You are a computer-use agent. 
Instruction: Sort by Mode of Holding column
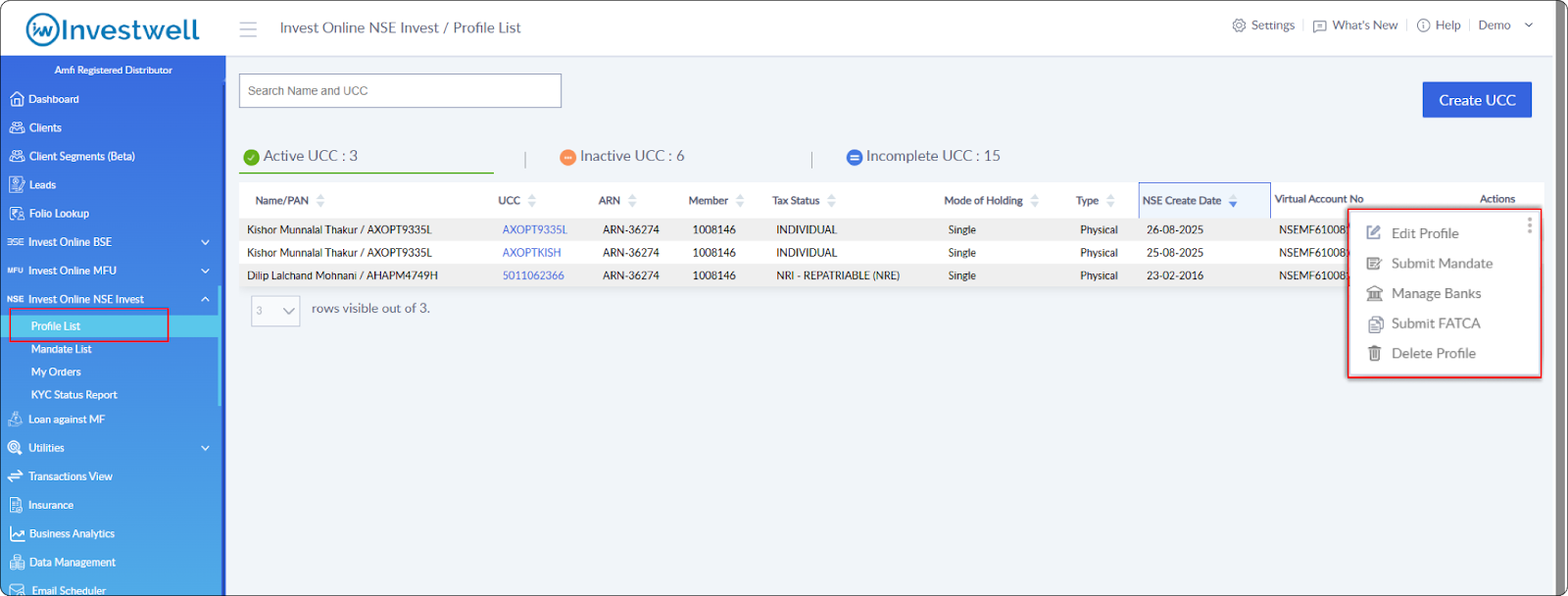pyautogui.click(x=1034, y=201)
